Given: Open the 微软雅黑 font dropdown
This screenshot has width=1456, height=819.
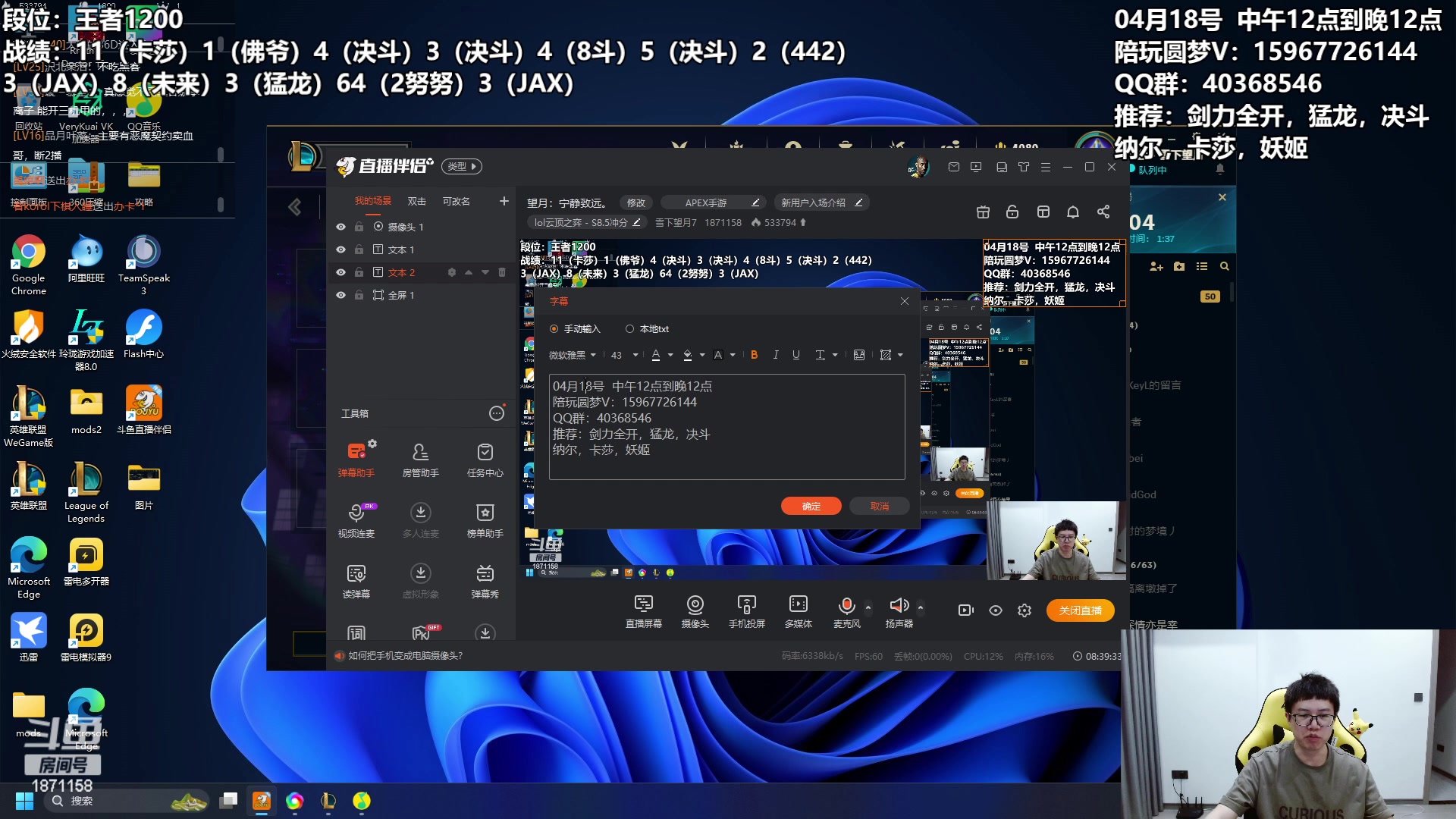Looking at the screenshot, I should point(573,355).
